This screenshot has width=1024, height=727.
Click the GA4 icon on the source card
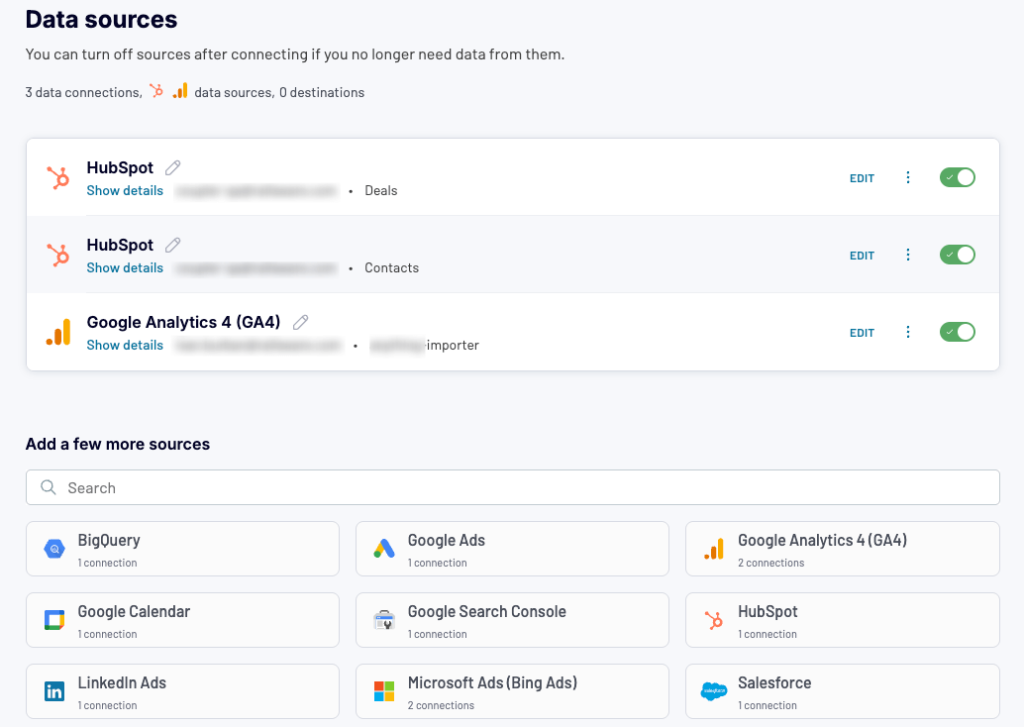(x=714, y=549)
